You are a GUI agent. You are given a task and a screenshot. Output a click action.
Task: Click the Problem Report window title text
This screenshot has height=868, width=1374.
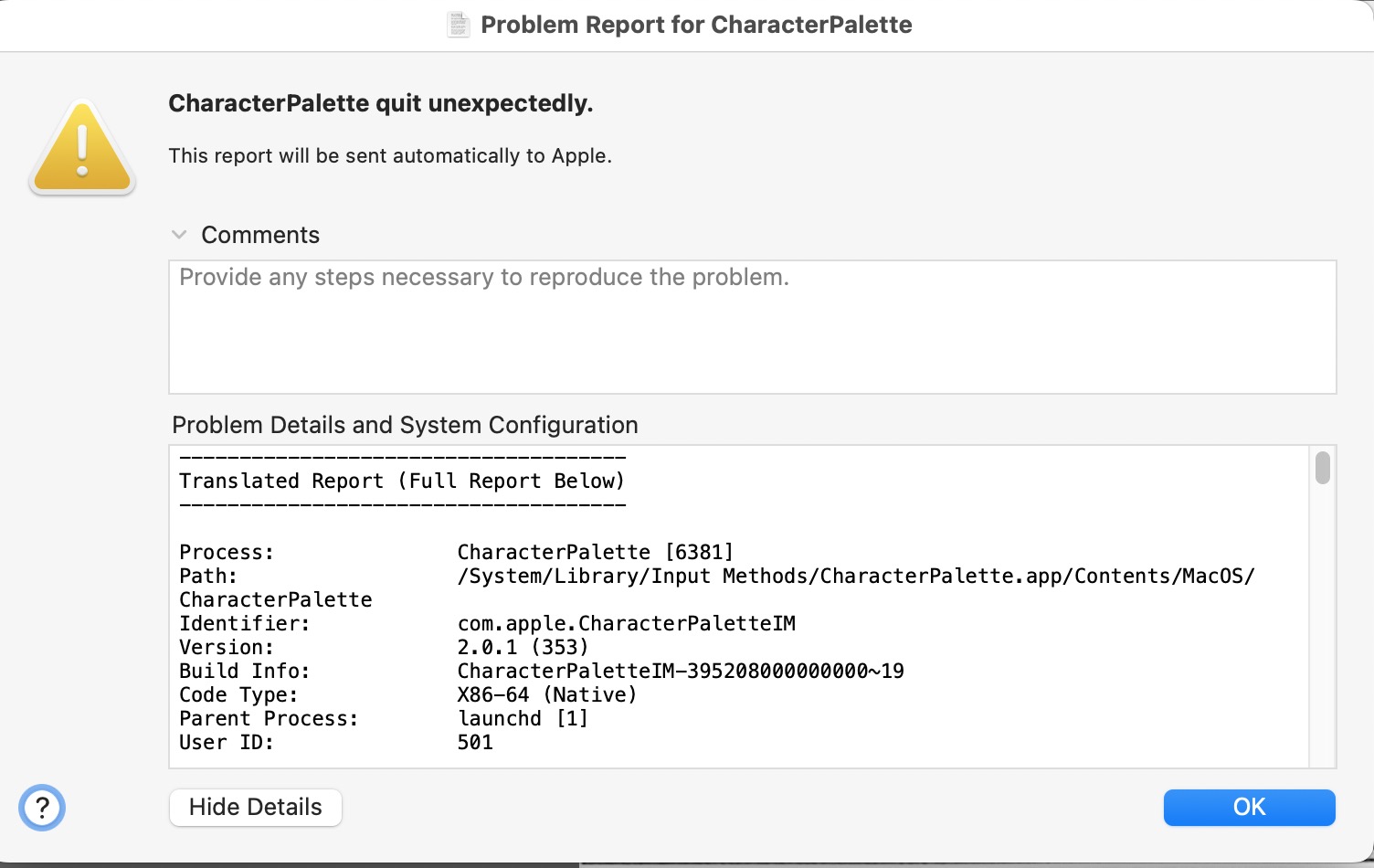[696, 25]
